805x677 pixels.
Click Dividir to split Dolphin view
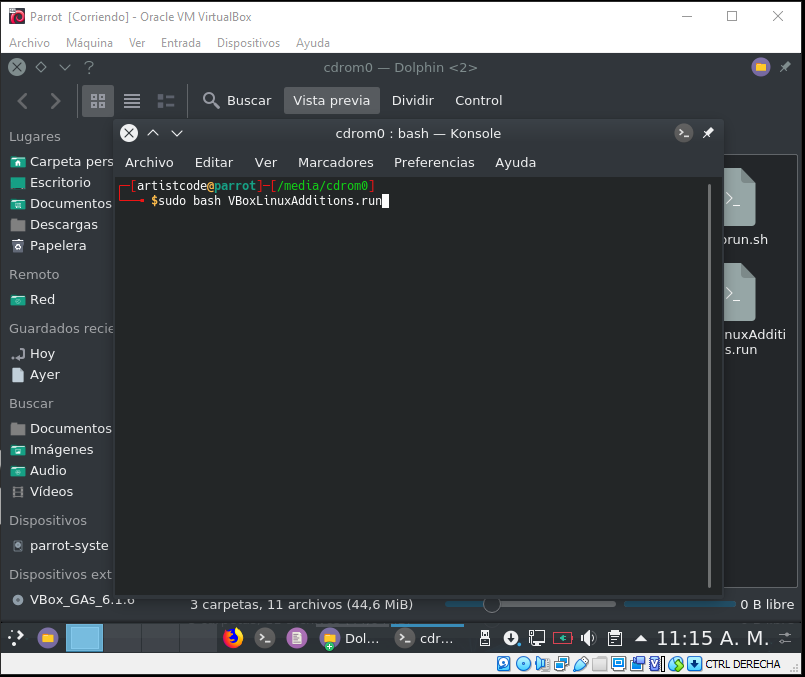coord(413,100)
